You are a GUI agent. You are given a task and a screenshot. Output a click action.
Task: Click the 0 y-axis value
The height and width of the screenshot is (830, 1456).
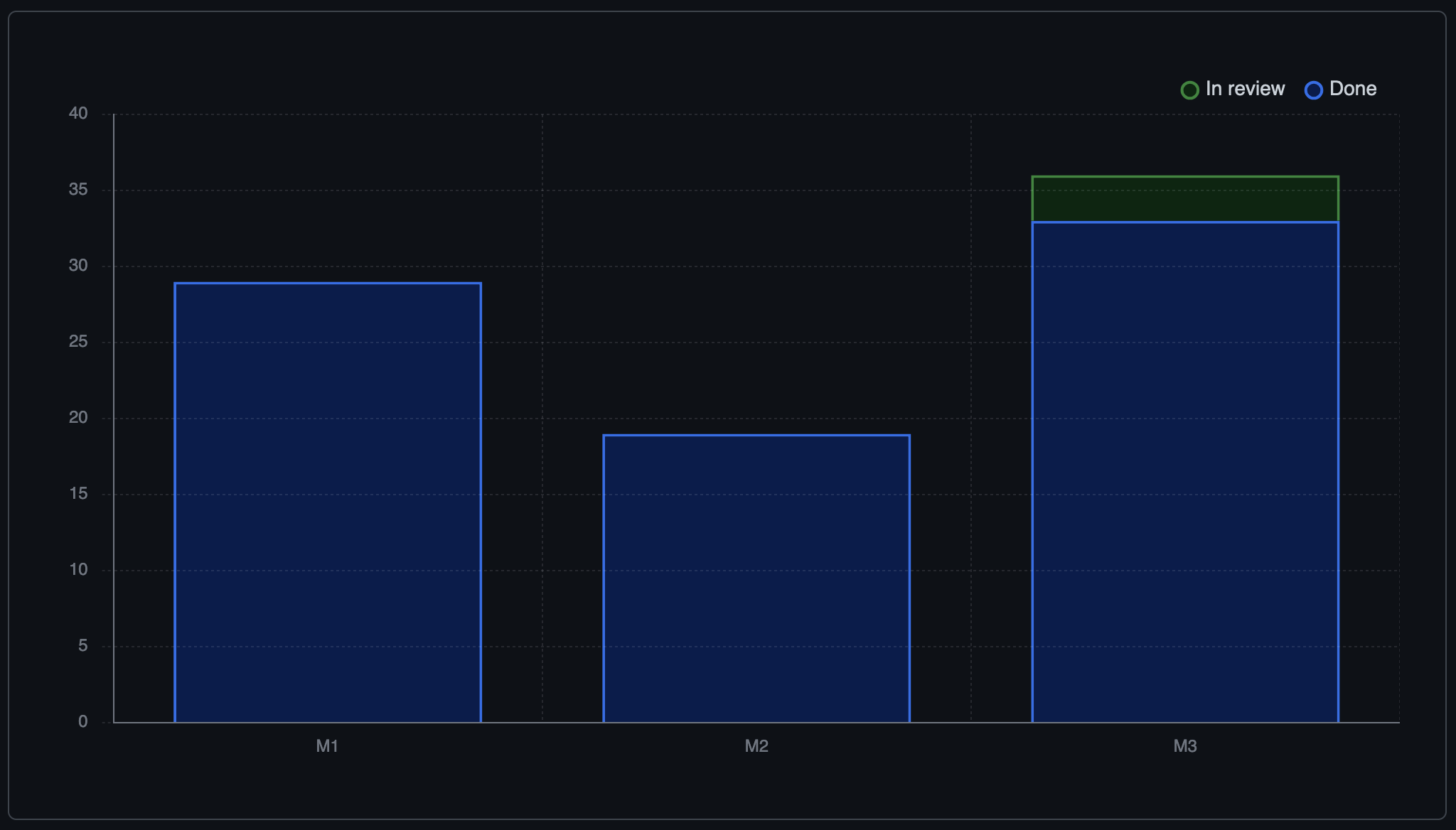(x=83, y=721)
